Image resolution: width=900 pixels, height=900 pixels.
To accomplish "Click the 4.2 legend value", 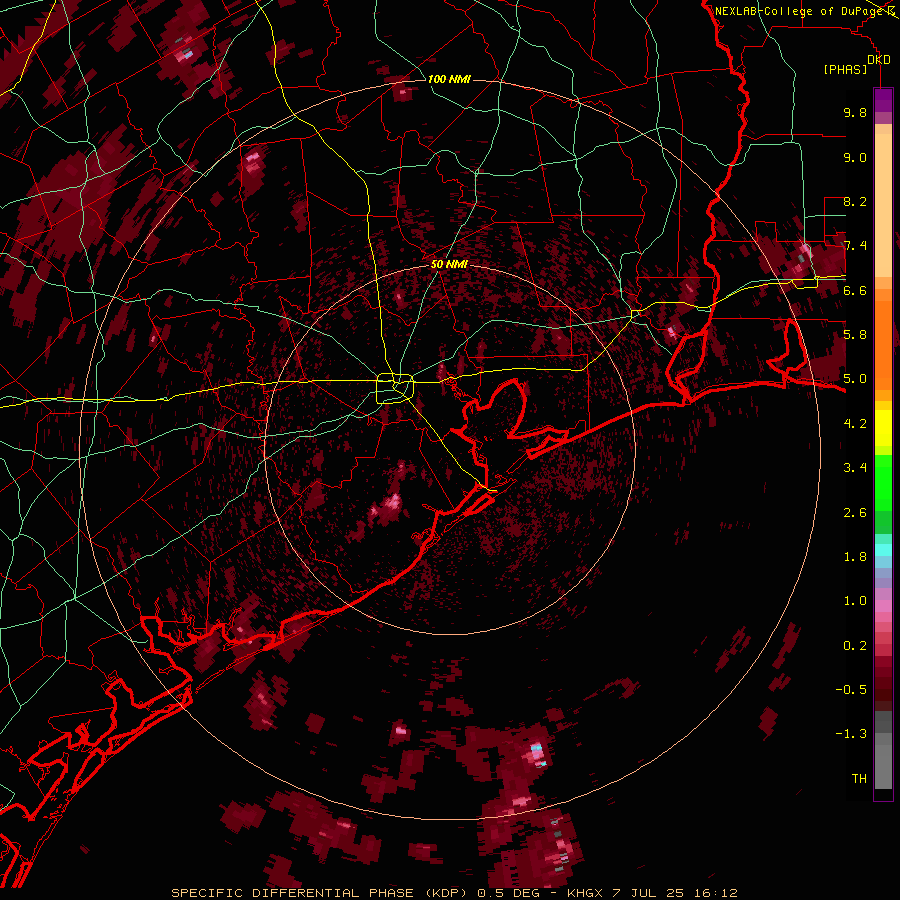I will 855,424.
